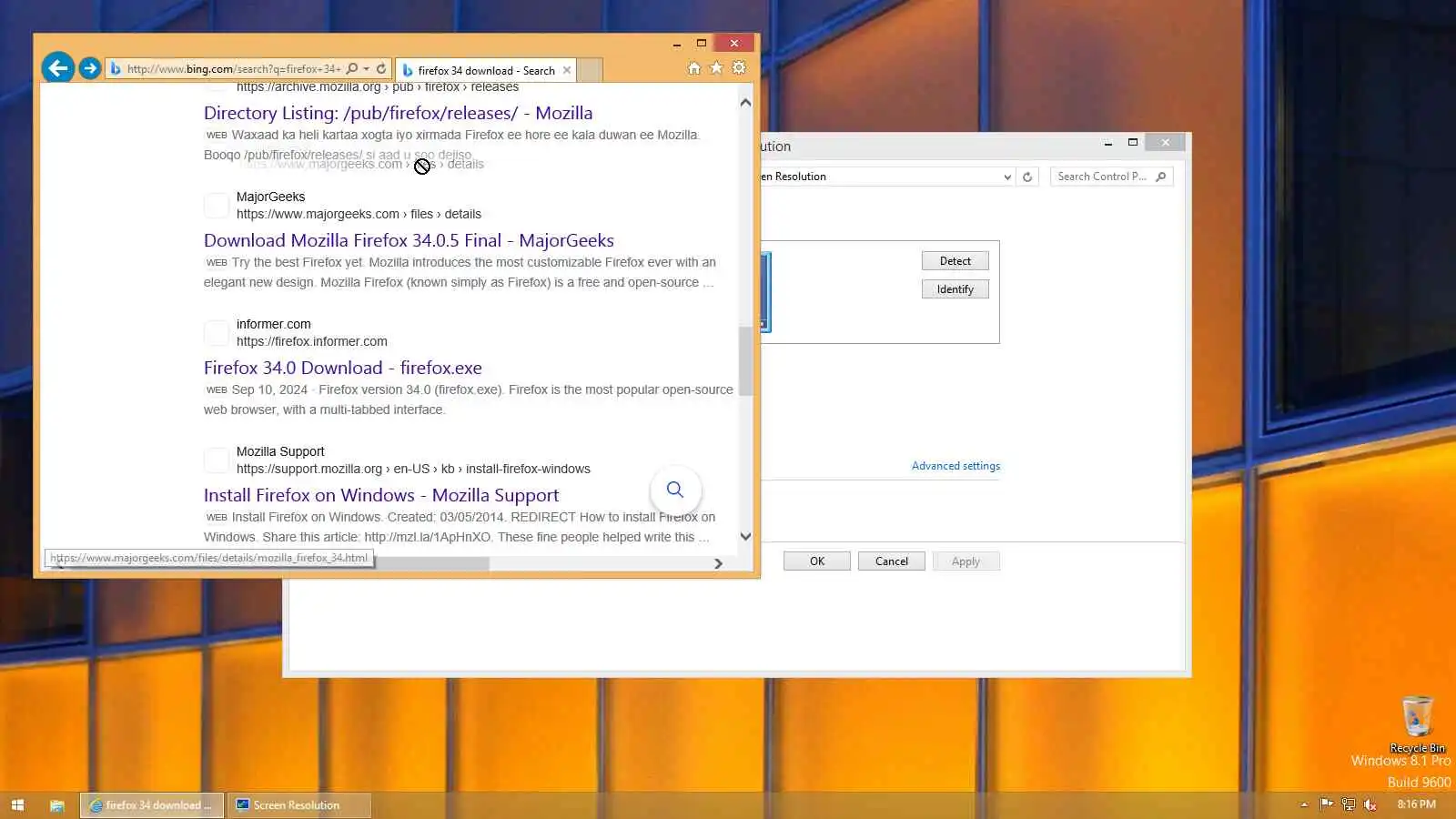Click the forward arrow in Internet Explorer
This screenshot has width=1456, height=819.
coord(89,68)
